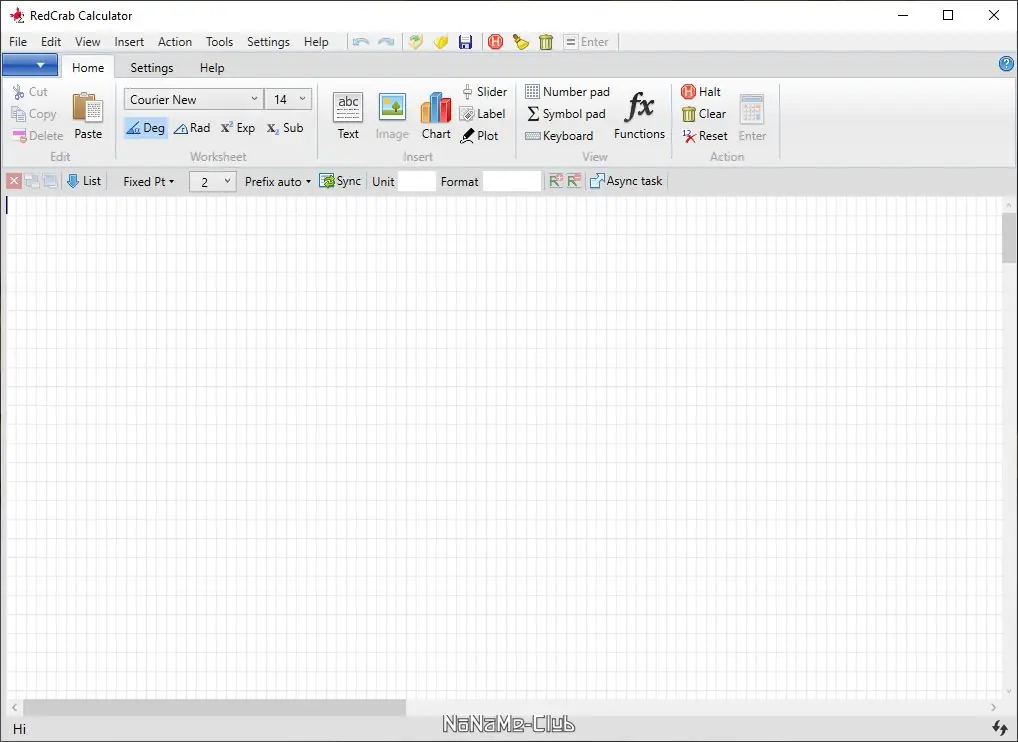
Task: Click the red Halt icon in the top toolbar
Action: [x=495, y=42]
